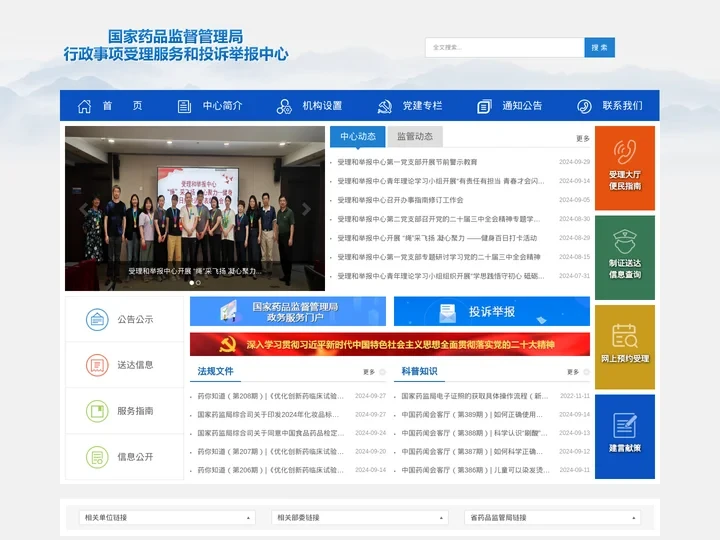Open 中国药闻会客厅（第387期）article
Viewport: 720px width, 540px height.
(472, 452)
